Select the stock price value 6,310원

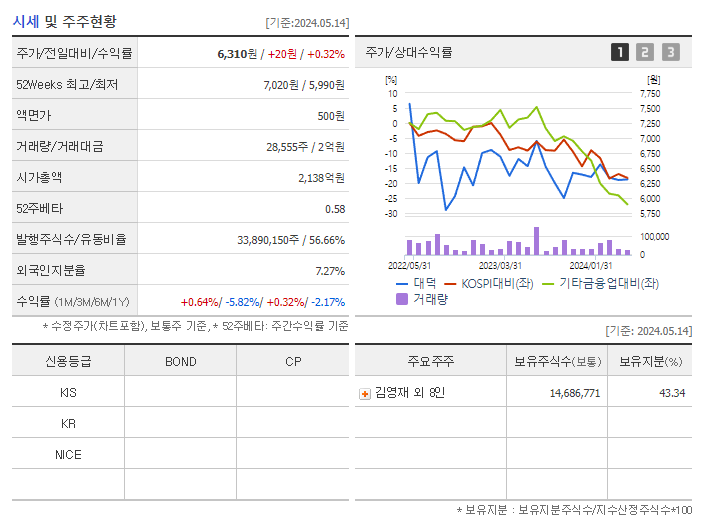(x=237, y=54)
